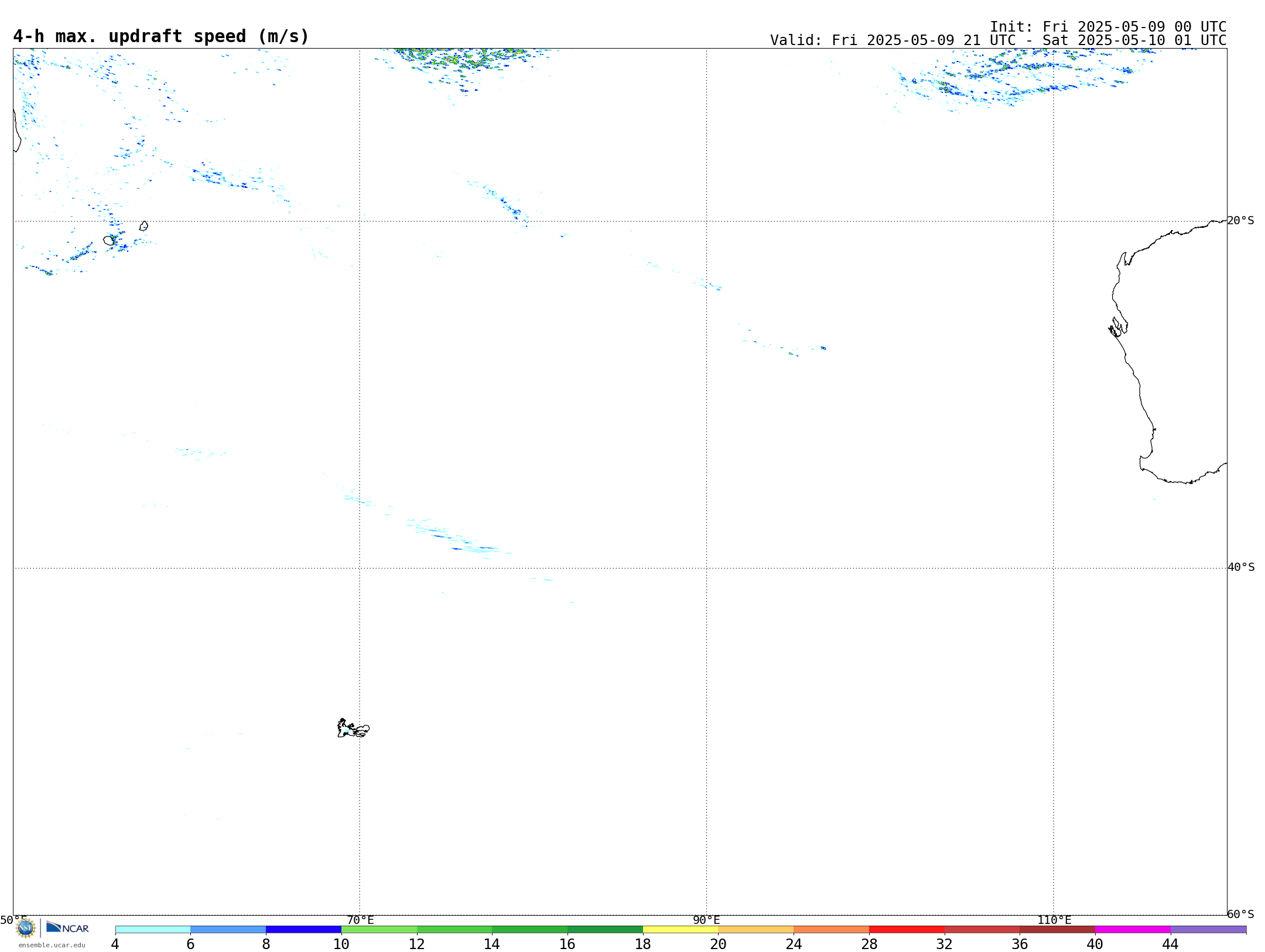Click the colorbar tick label '44'

[x=1170, y=944]
